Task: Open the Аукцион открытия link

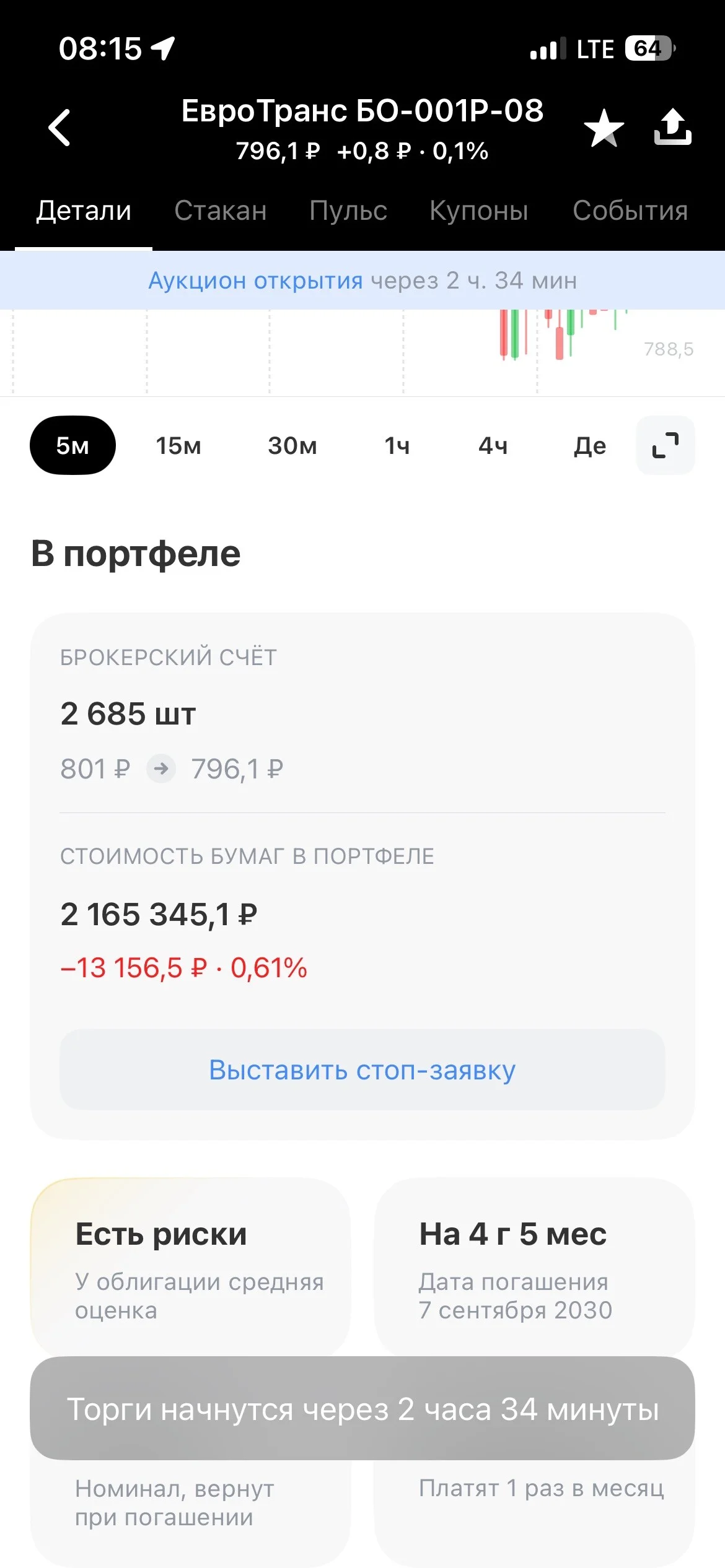Action: pyautogui.click(x=255, y=281)
